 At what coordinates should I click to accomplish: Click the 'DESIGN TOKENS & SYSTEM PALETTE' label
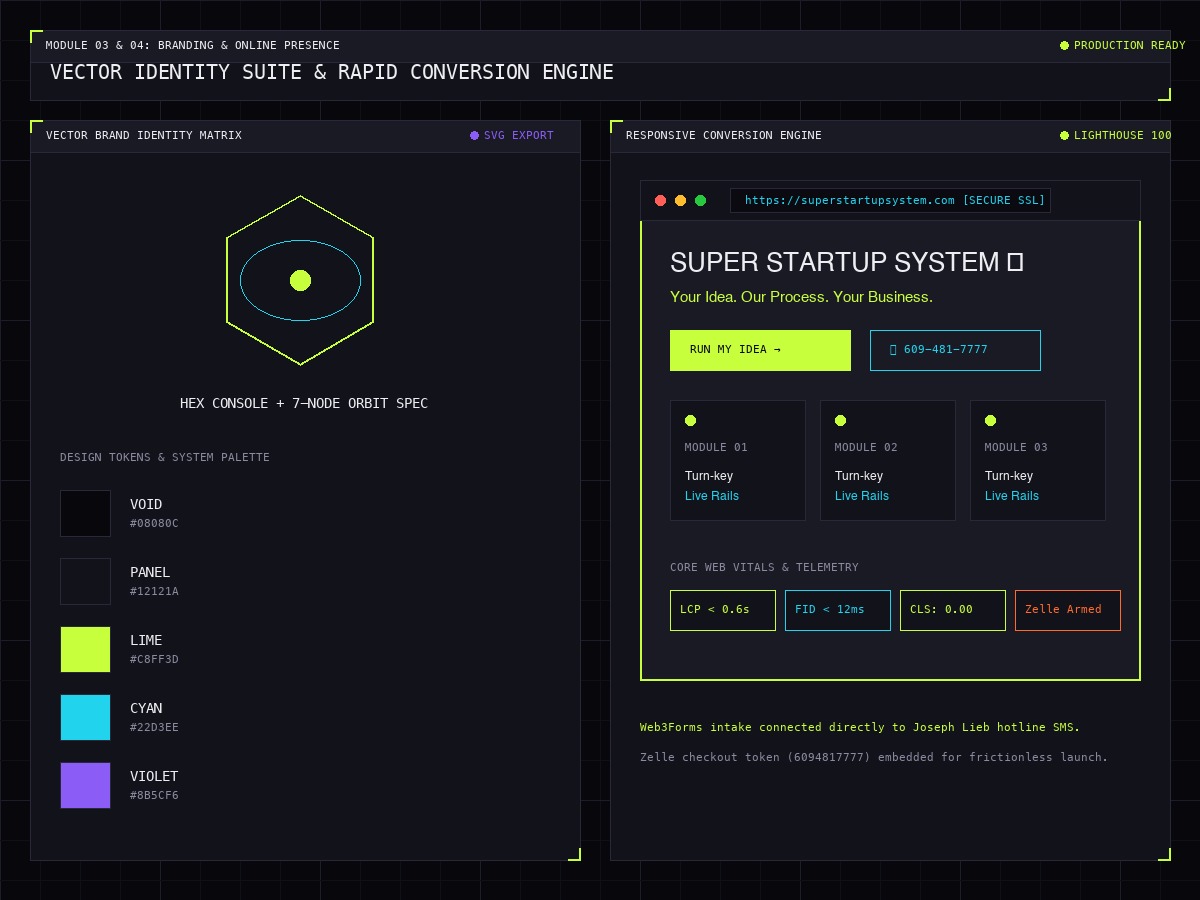(x=165, y=457)
